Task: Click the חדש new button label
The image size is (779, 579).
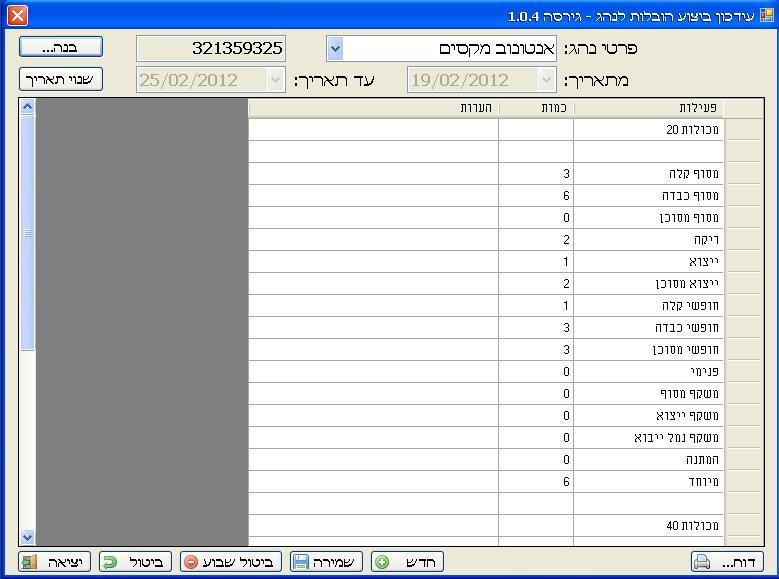Action: pyautogui.click(x=420, y=562)
